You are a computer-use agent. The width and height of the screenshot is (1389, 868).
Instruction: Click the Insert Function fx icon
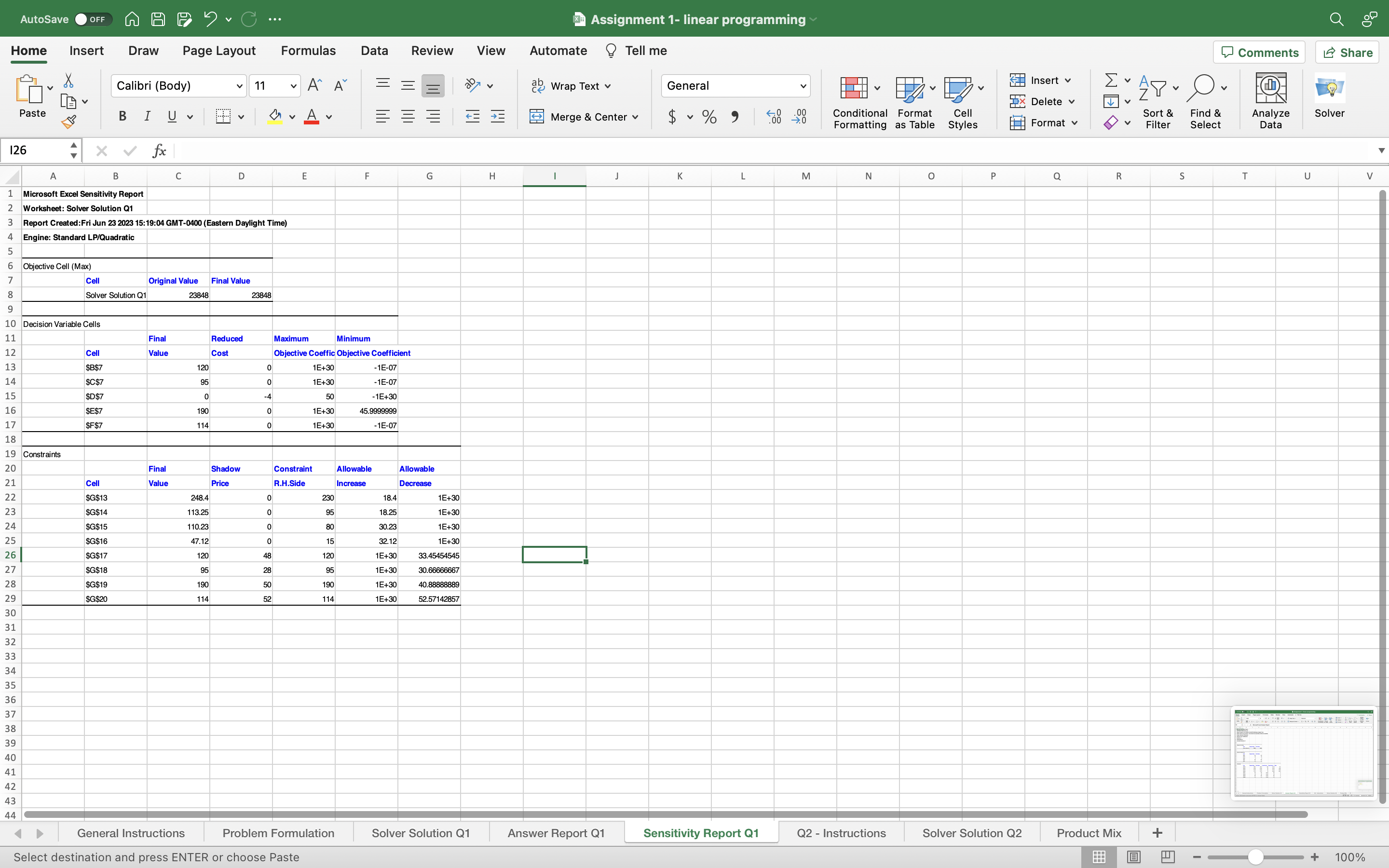point(159,151)
